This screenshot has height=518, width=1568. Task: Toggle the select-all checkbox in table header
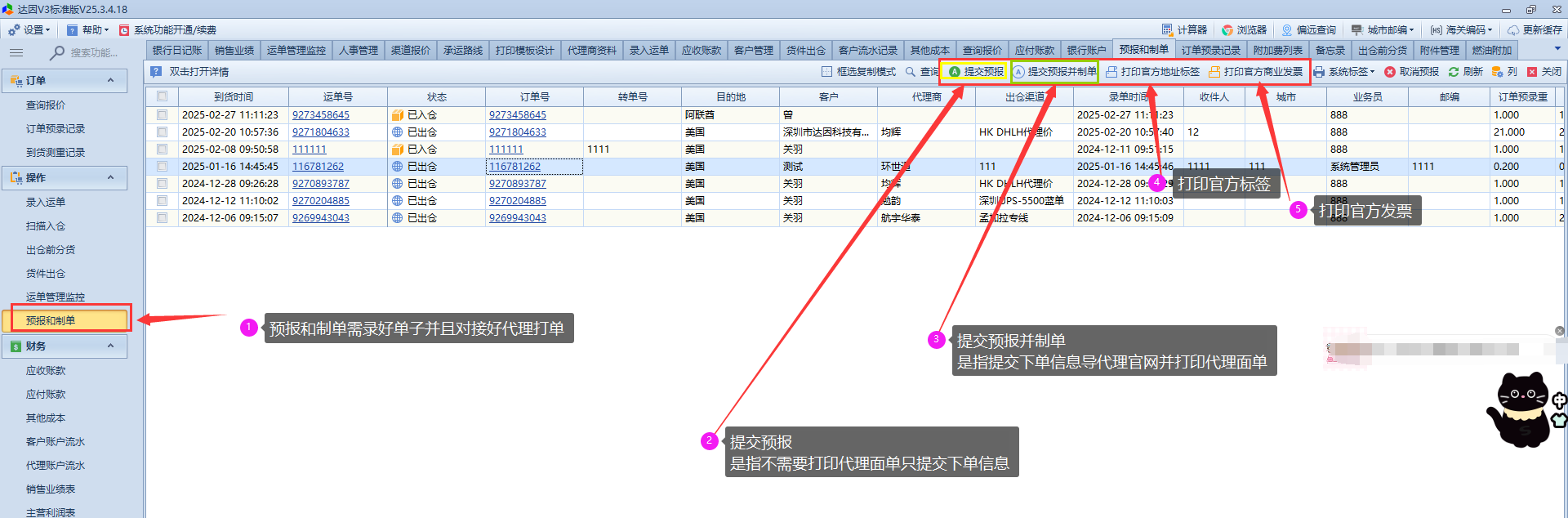click(162, 96)
